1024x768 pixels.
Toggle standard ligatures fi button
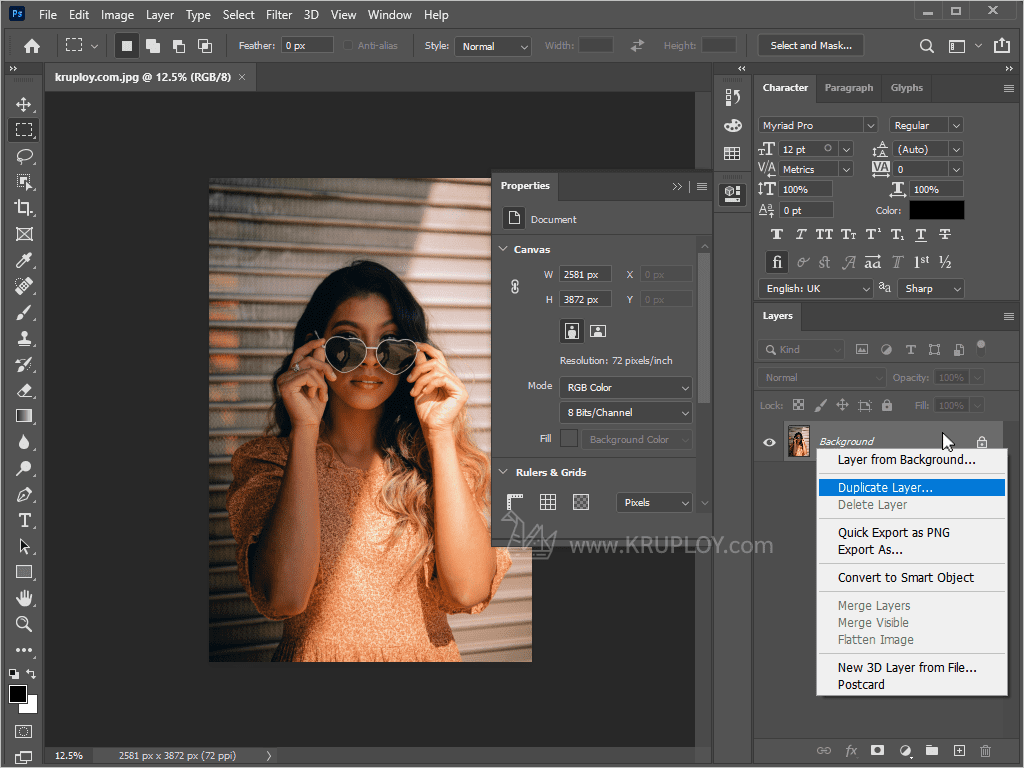coord(776,263)
